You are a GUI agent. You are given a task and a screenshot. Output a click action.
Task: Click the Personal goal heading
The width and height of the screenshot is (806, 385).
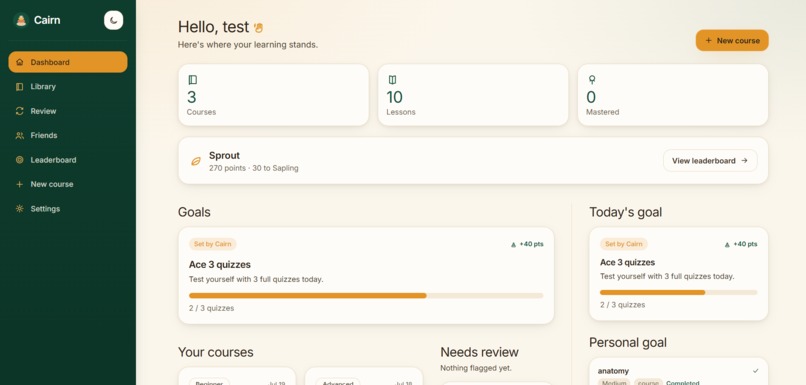(x=628, y=342)
